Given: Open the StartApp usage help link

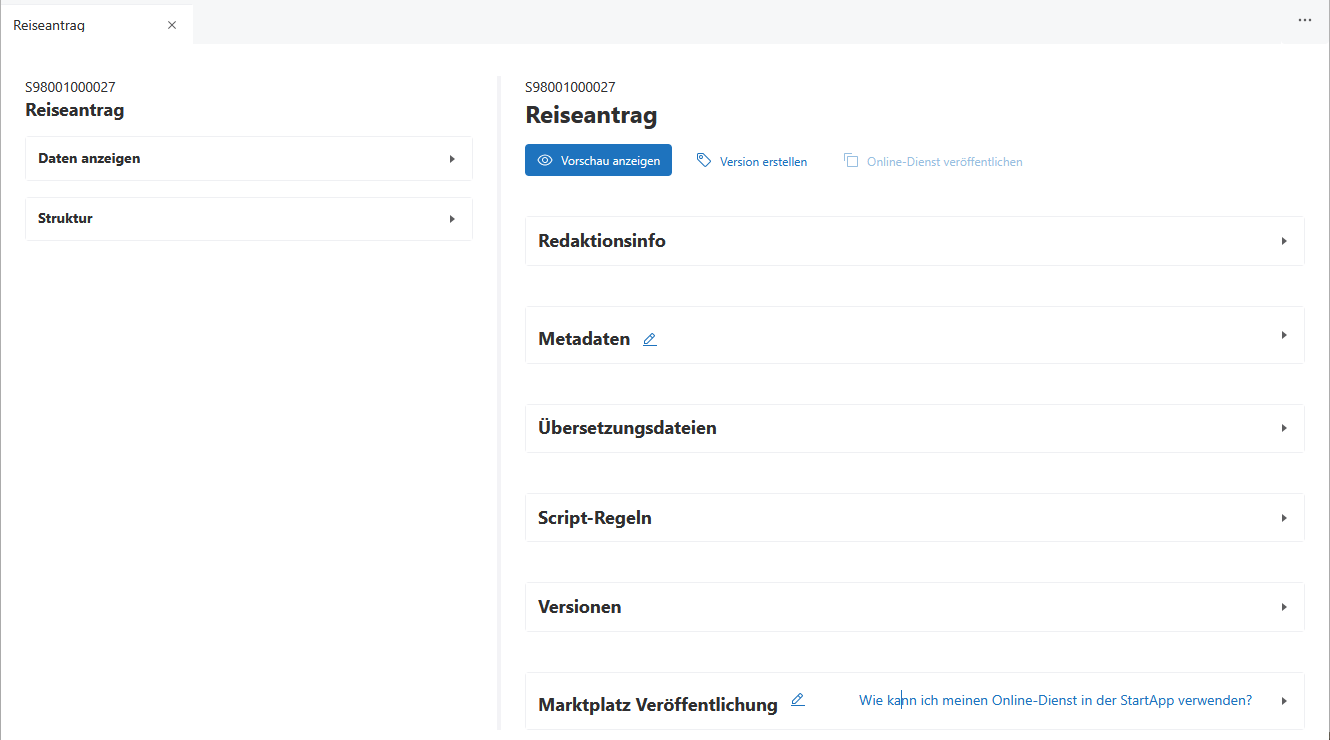Looking at the screenshot, I should pos(1055,701).
